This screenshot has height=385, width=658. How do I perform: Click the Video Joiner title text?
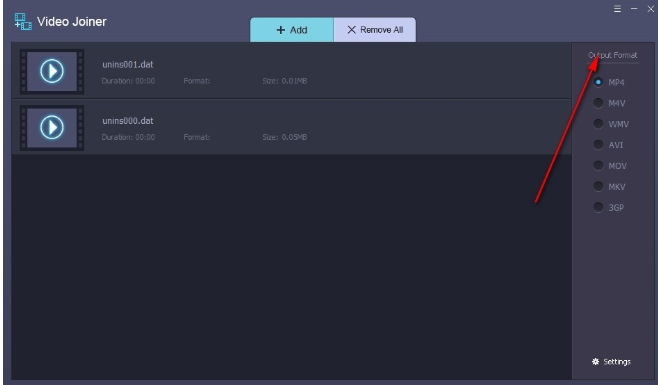pyautogui.click(x=72, y=21)
